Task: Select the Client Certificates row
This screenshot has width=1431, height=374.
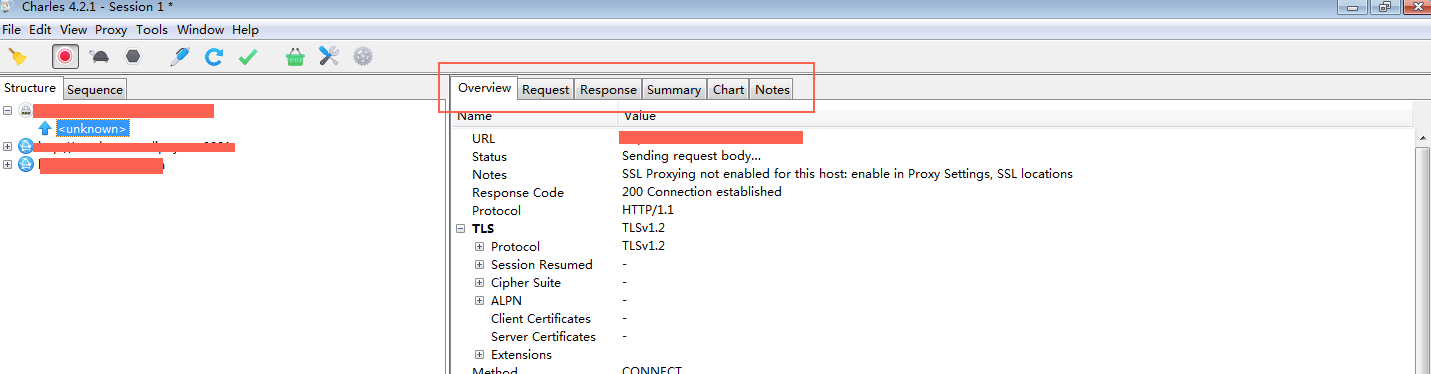Action: tap(541, 319)
